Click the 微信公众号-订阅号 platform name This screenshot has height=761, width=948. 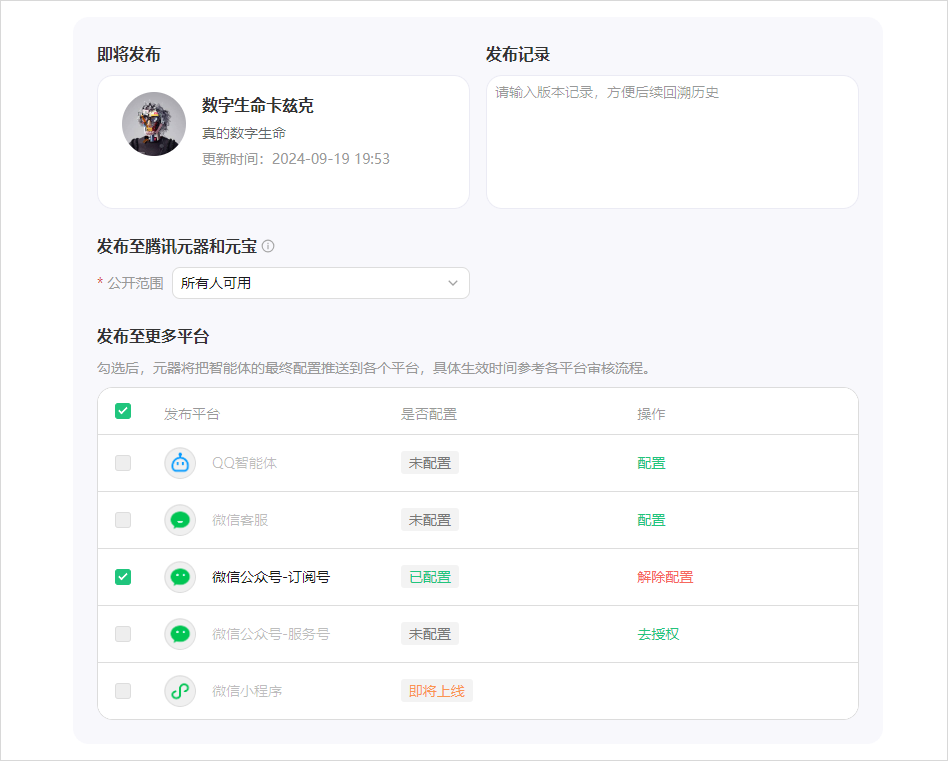click(271, 577)
